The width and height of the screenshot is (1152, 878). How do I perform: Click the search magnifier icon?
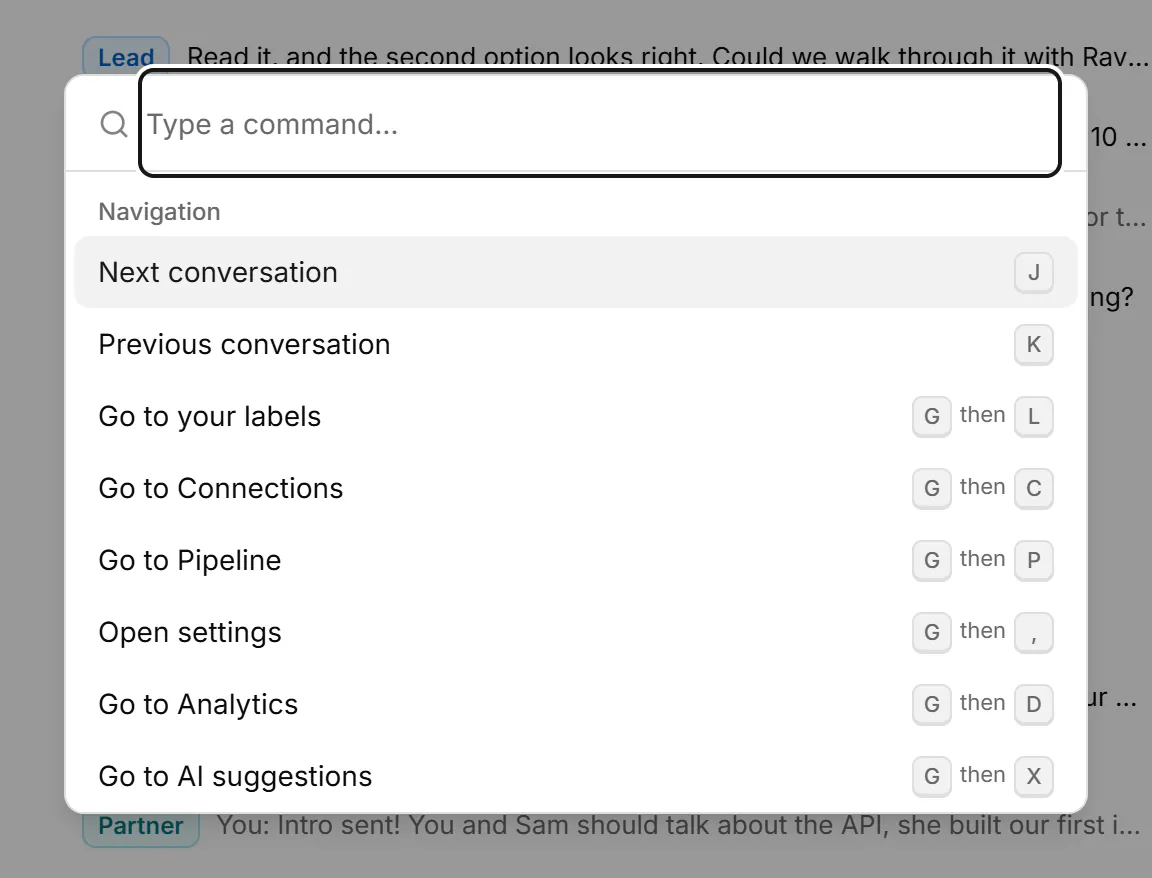(x=114, y=123)
